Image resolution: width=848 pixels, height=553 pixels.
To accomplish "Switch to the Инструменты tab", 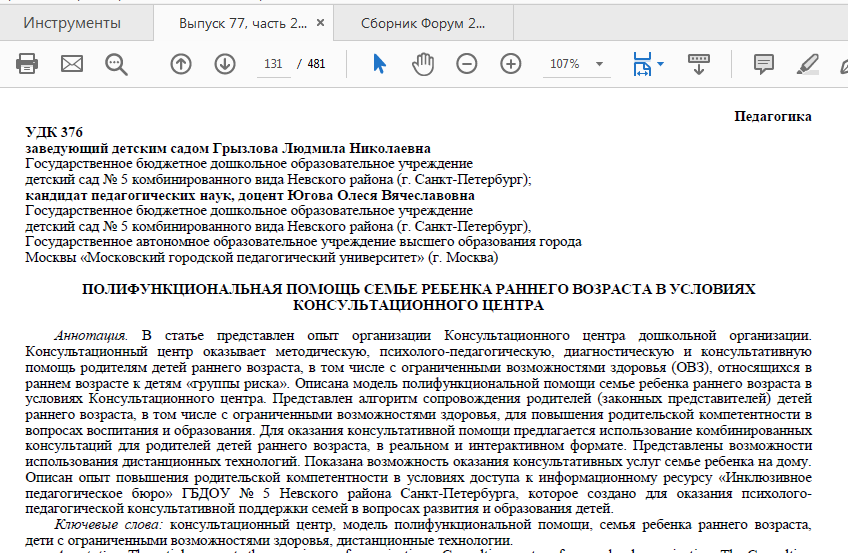I will point(72,22).
